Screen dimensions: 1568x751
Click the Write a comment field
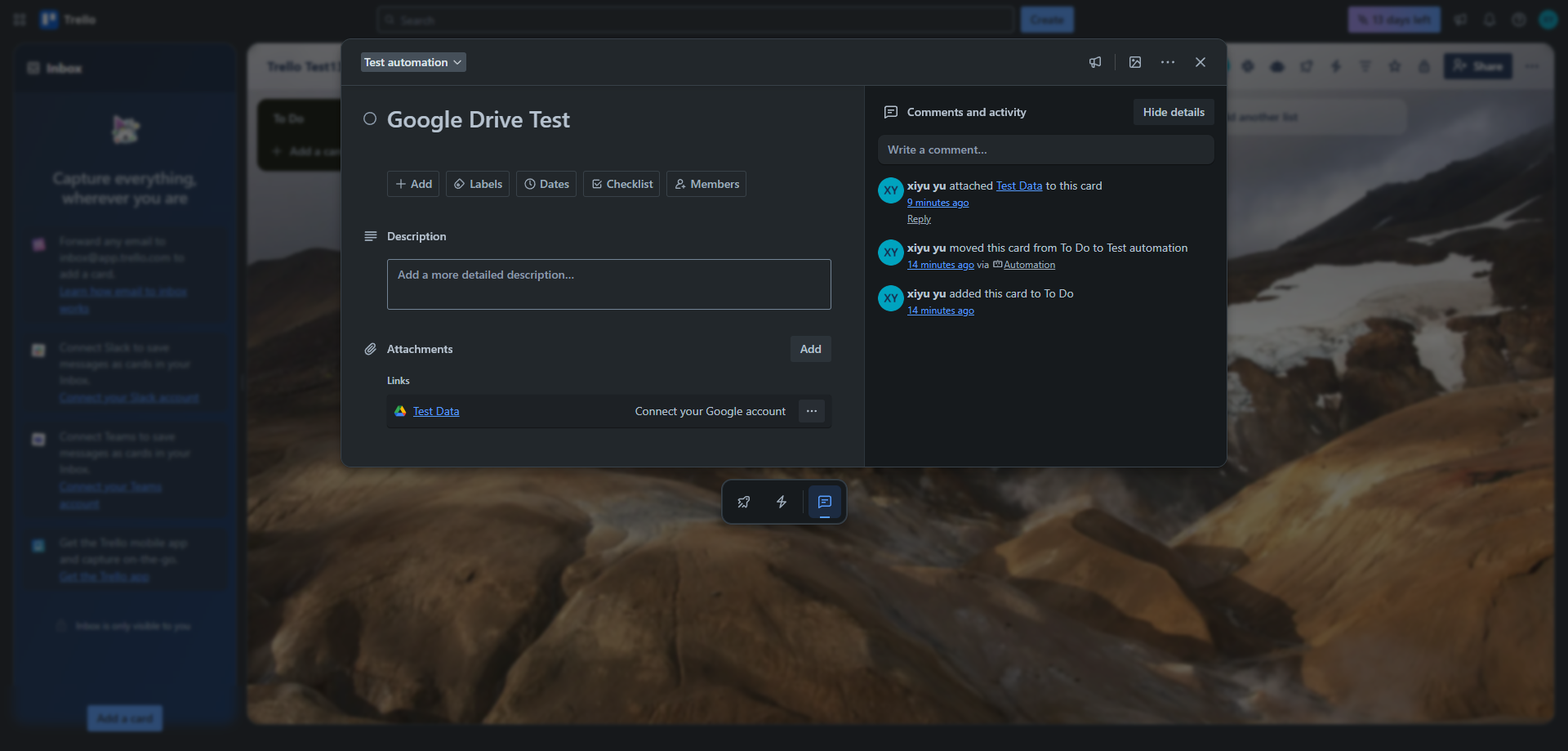click(1046, 150)
